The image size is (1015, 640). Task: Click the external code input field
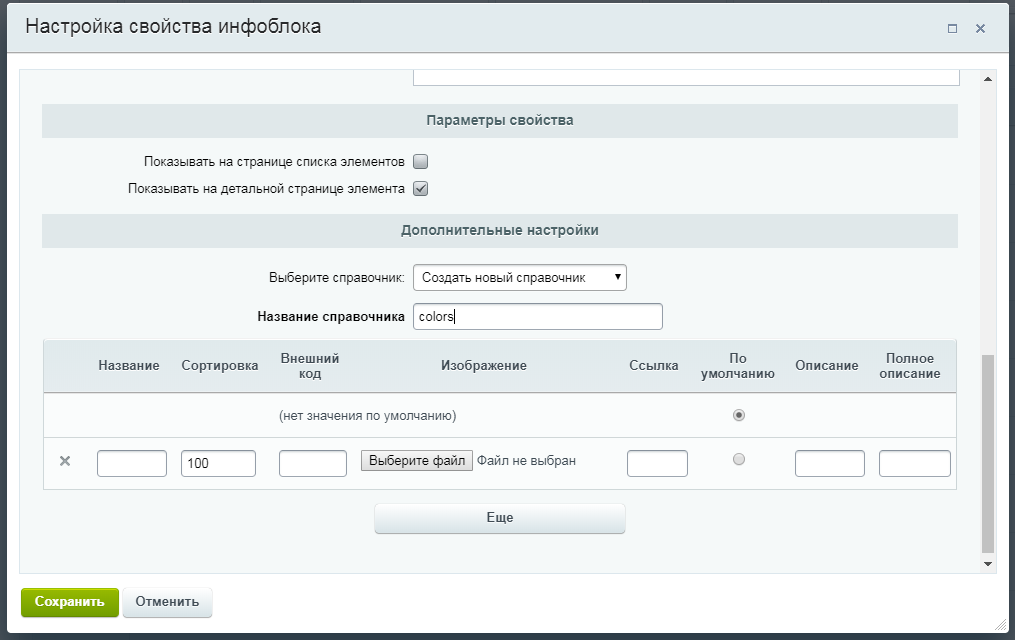(x=313, y=463)
